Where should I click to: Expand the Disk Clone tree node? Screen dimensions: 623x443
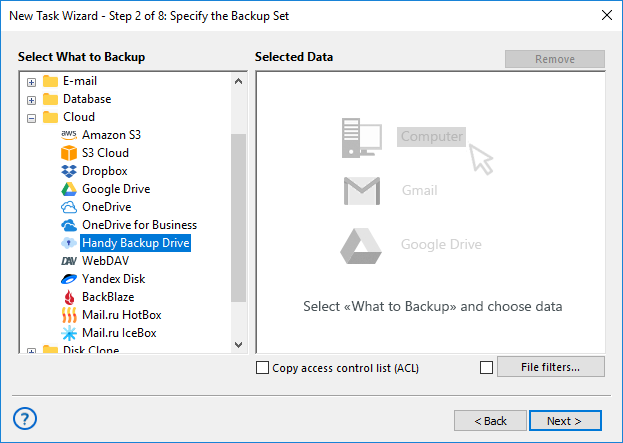point(31,351)
